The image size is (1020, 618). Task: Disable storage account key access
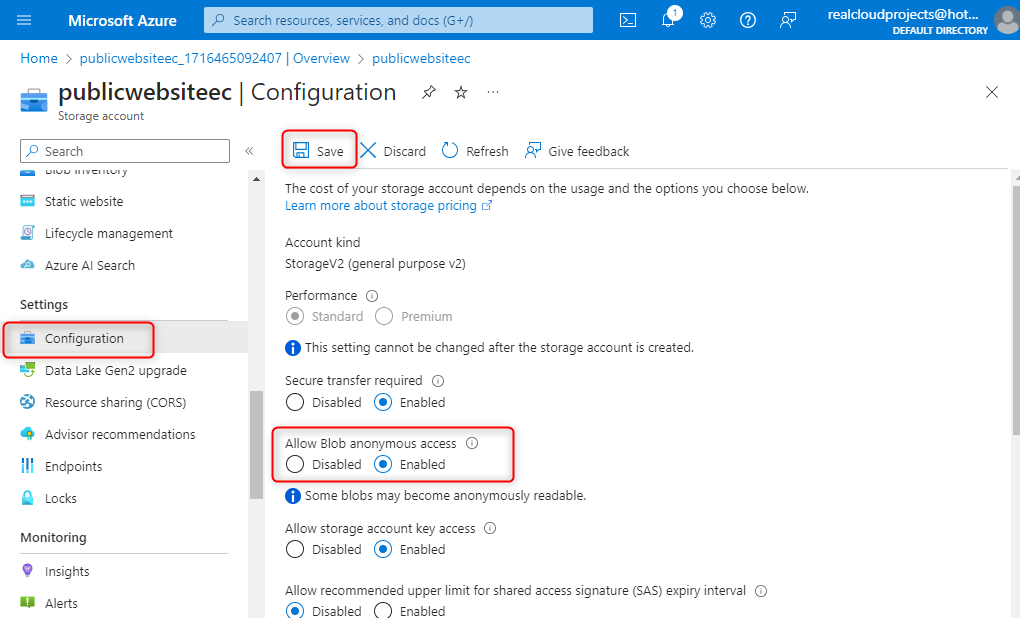pyautogui.click(x=295, y=549)
